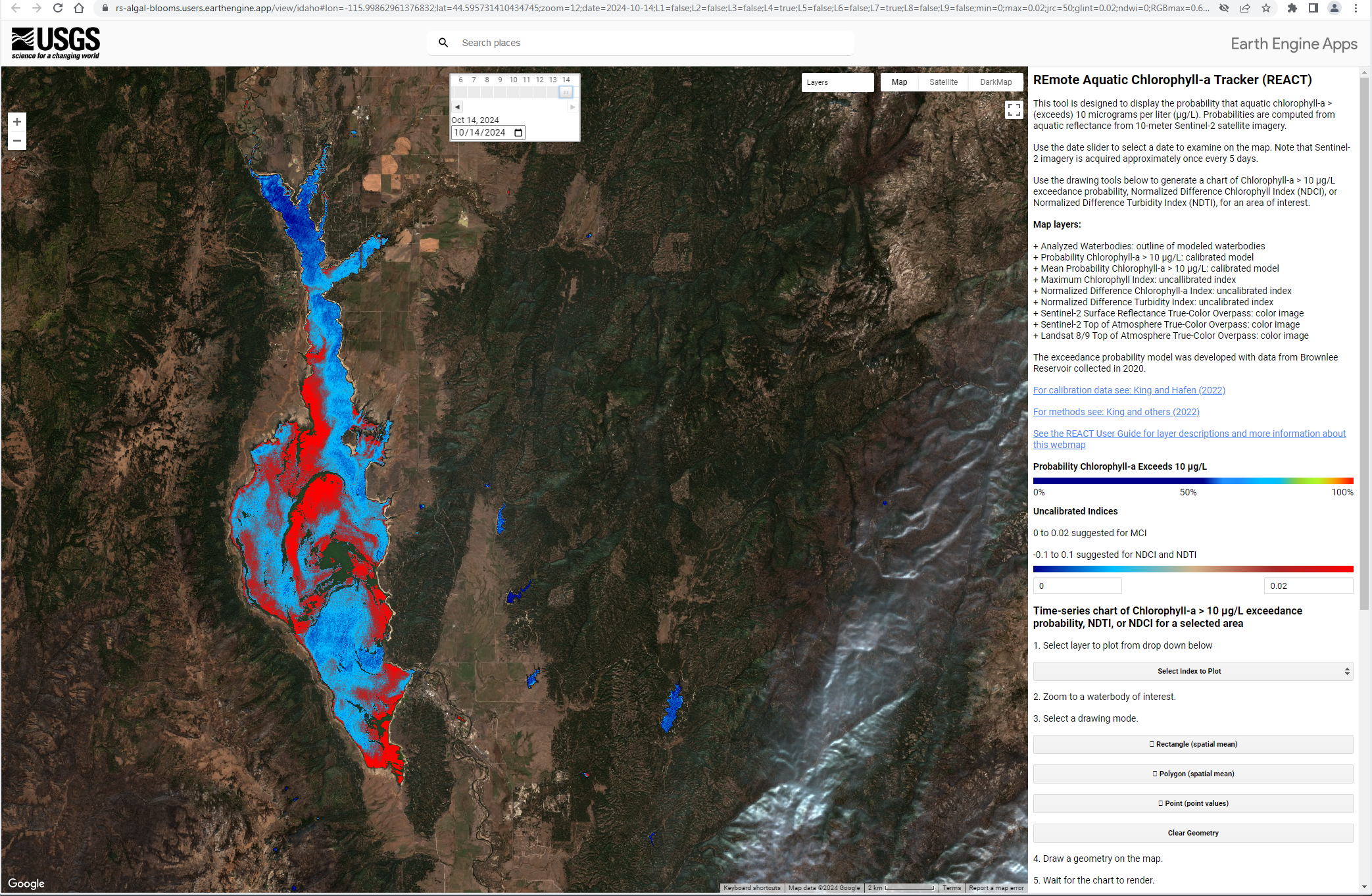
Task: Select Polygon (spatial mean) drawing mode
Action: click(x=1192, y=774)
